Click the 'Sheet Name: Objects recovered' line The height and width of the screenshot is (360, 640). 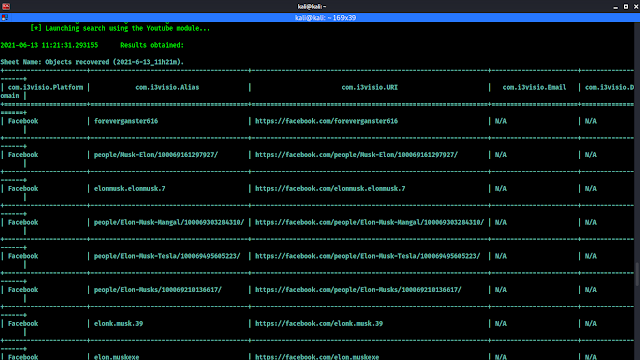(x=92, y=62)
